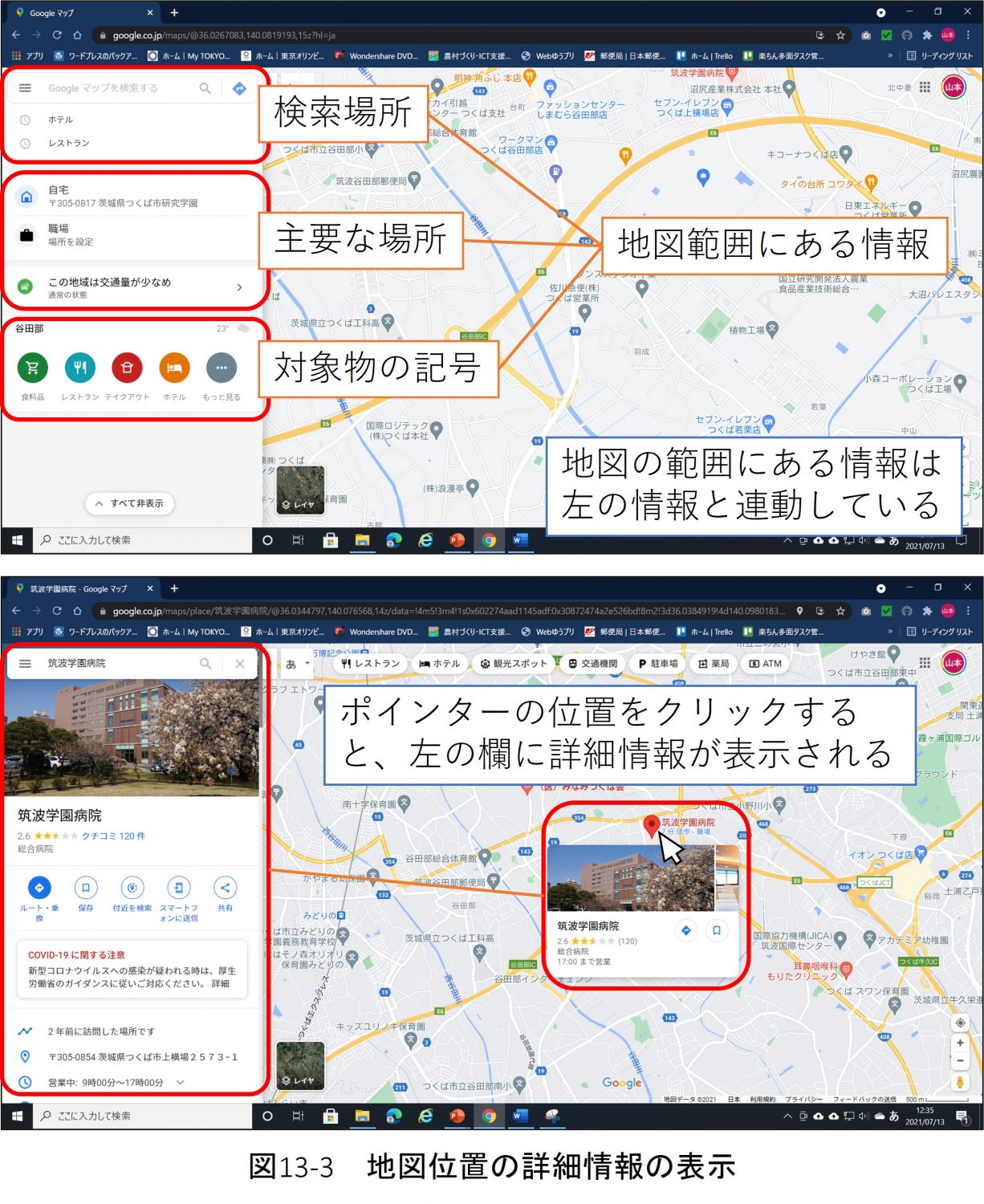Open the 詳細 link in the COVID-19 notice
The height and width of the screenshot is (1204, 984).
[220, 983]
